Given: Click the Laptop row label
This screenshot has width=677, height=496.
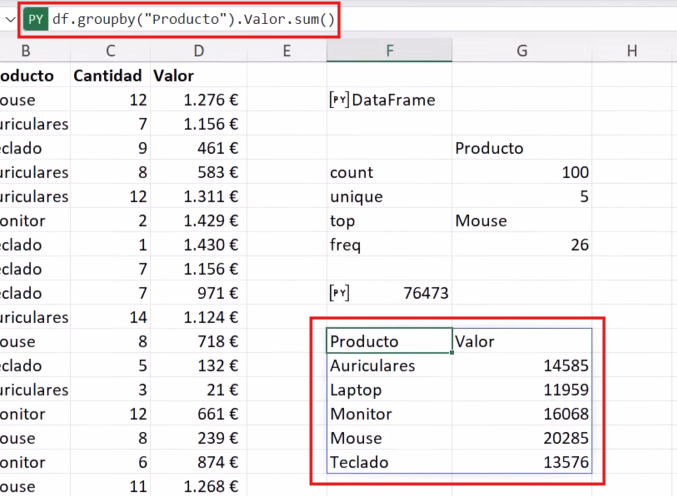Looking at the screenshot, I should 389,390.
